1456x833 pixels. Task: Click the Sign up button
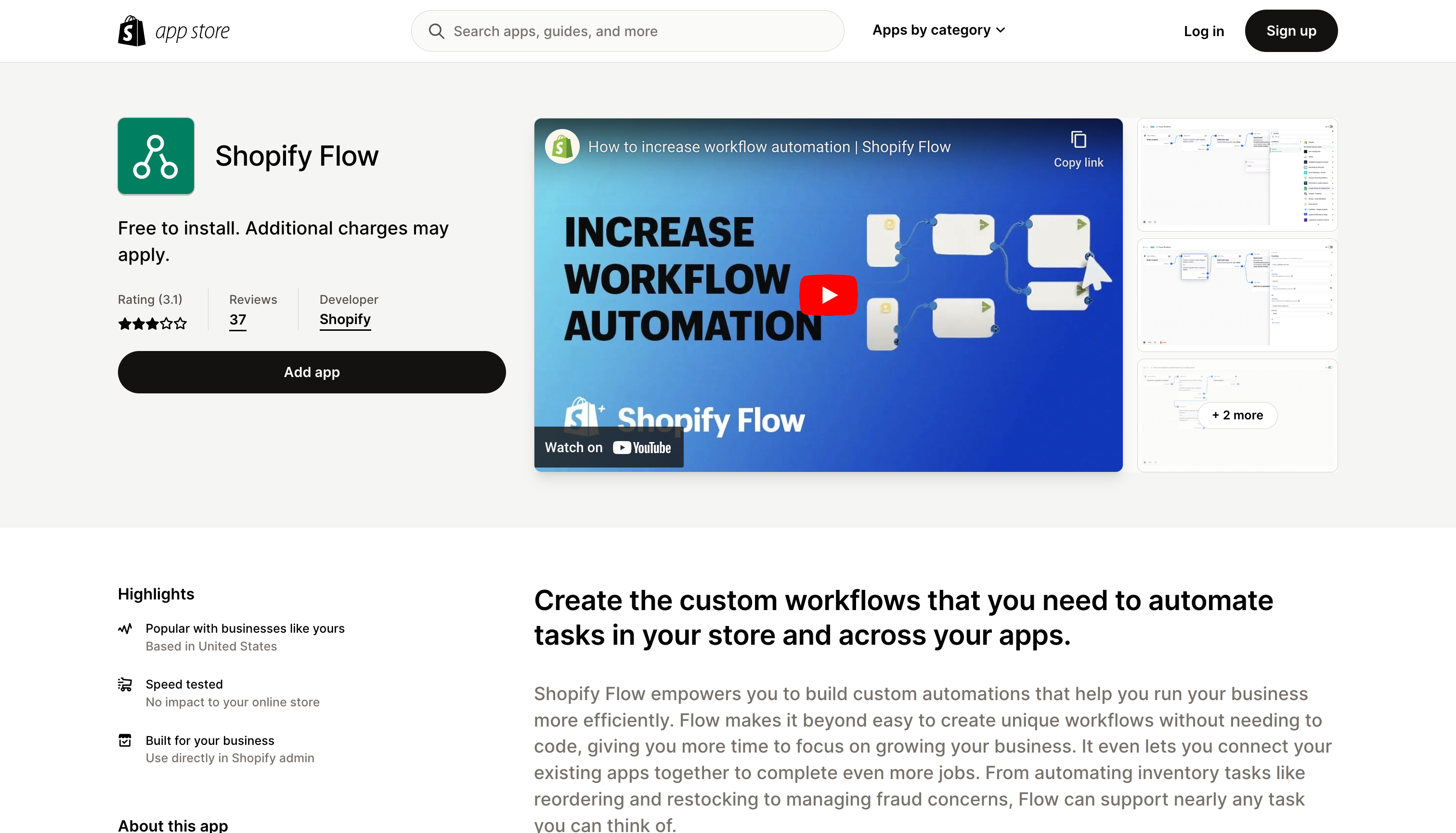(x=1291, y=30)
